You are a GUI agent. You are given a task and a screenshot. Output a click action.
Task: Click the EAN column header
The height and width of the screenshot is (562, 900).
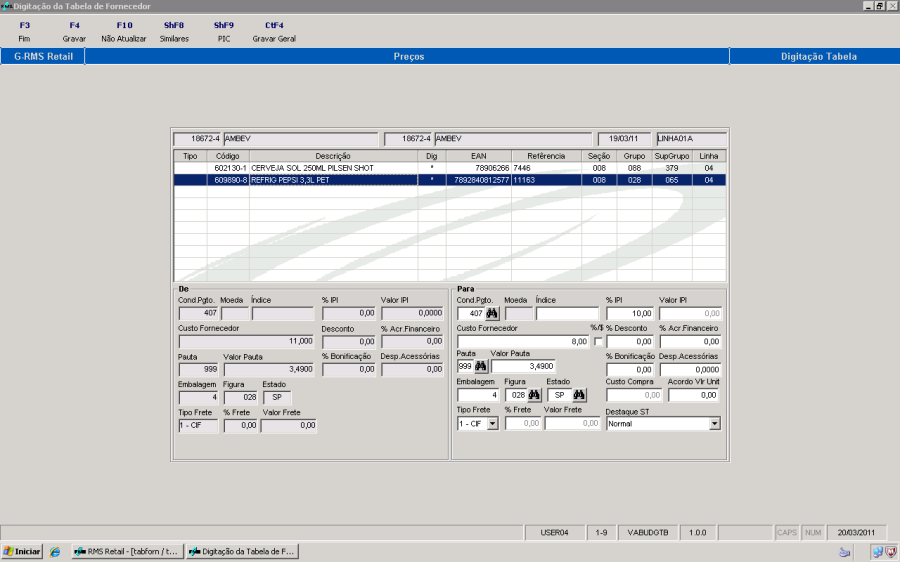pyautogui.click(x=479, y=156)
